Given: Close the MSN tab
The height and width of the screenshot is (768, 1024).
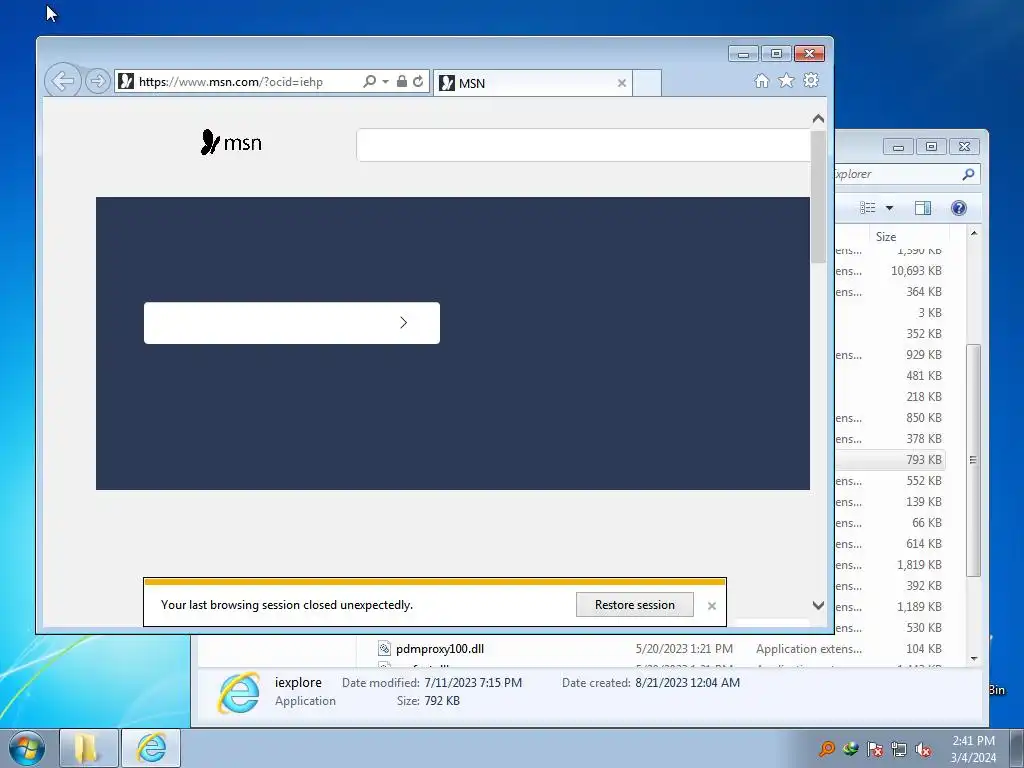Looking at the screenshot, I should click(622, 83).
